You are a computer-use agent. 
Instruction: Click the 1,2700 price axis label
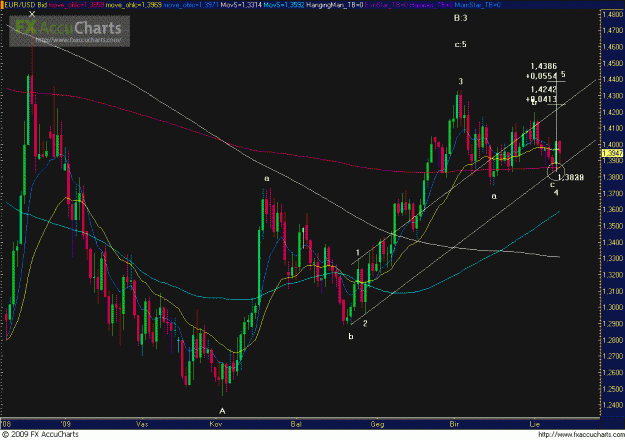coord(613,356)
